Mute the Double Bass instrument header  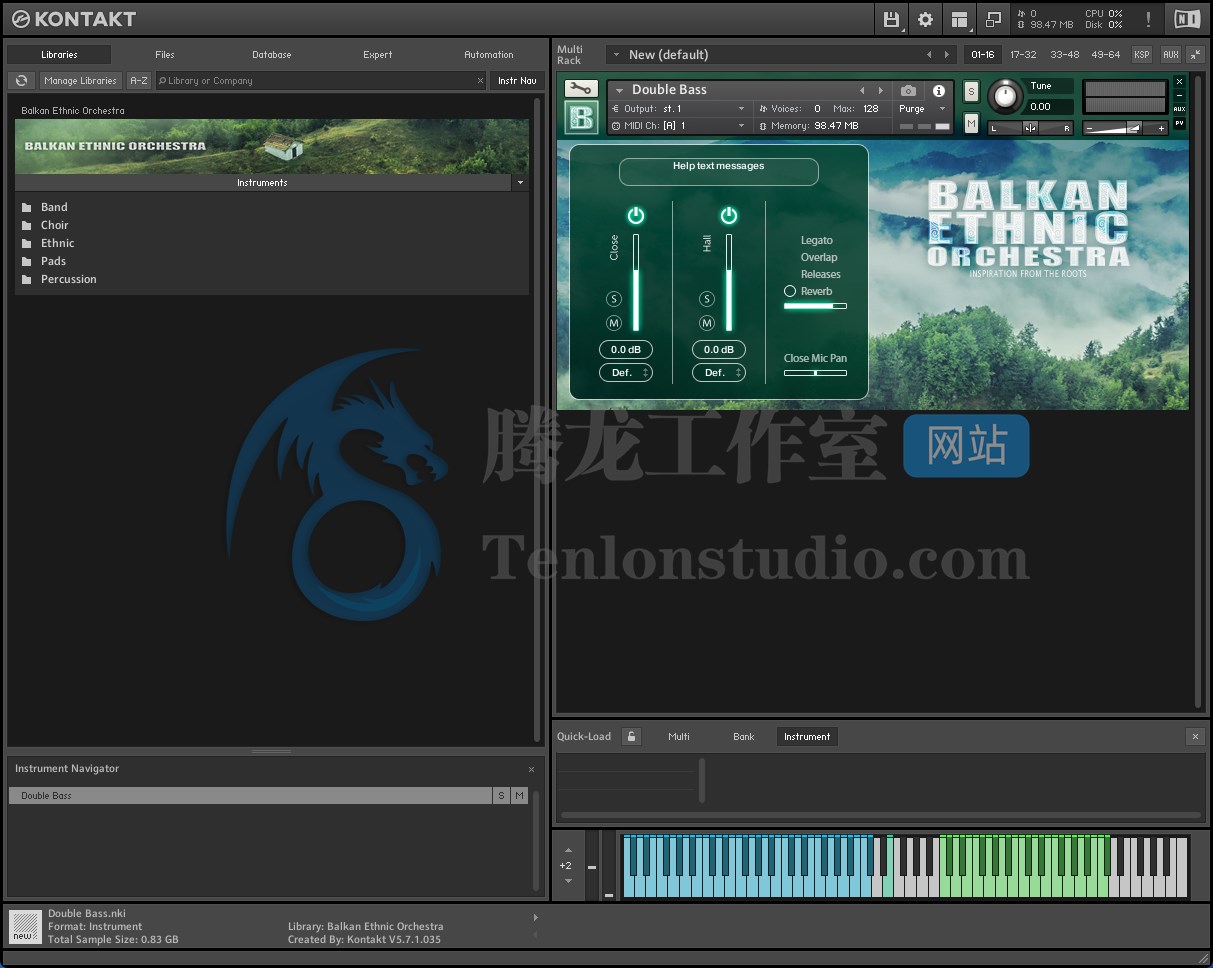pos(971,123)
